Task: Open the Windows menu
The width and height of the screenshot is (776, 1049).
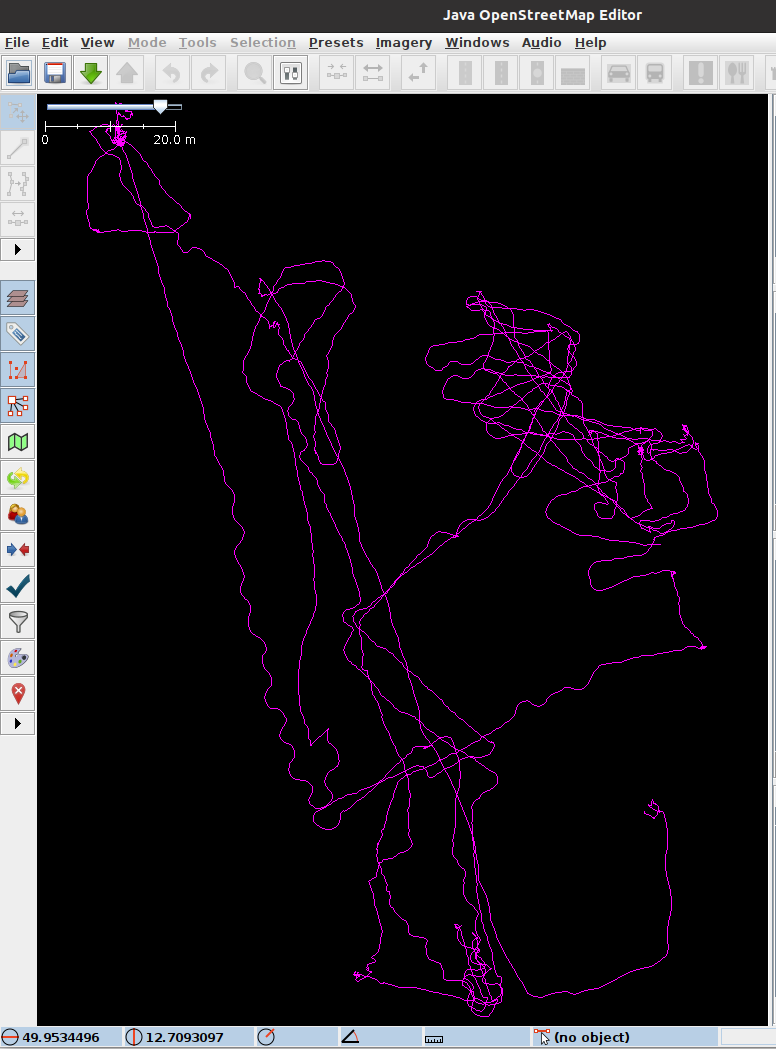Action: coord(478,42)
